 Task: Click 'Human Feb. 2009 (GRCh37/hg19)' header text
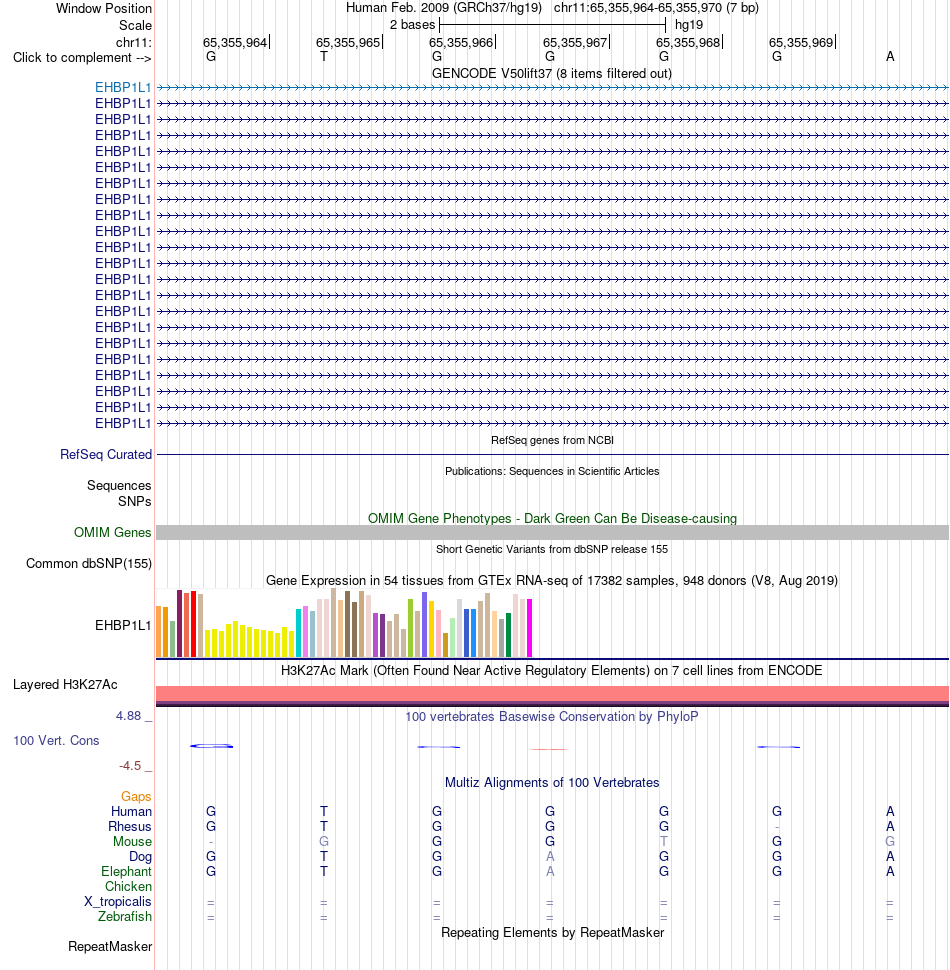(x=443, y=8)
